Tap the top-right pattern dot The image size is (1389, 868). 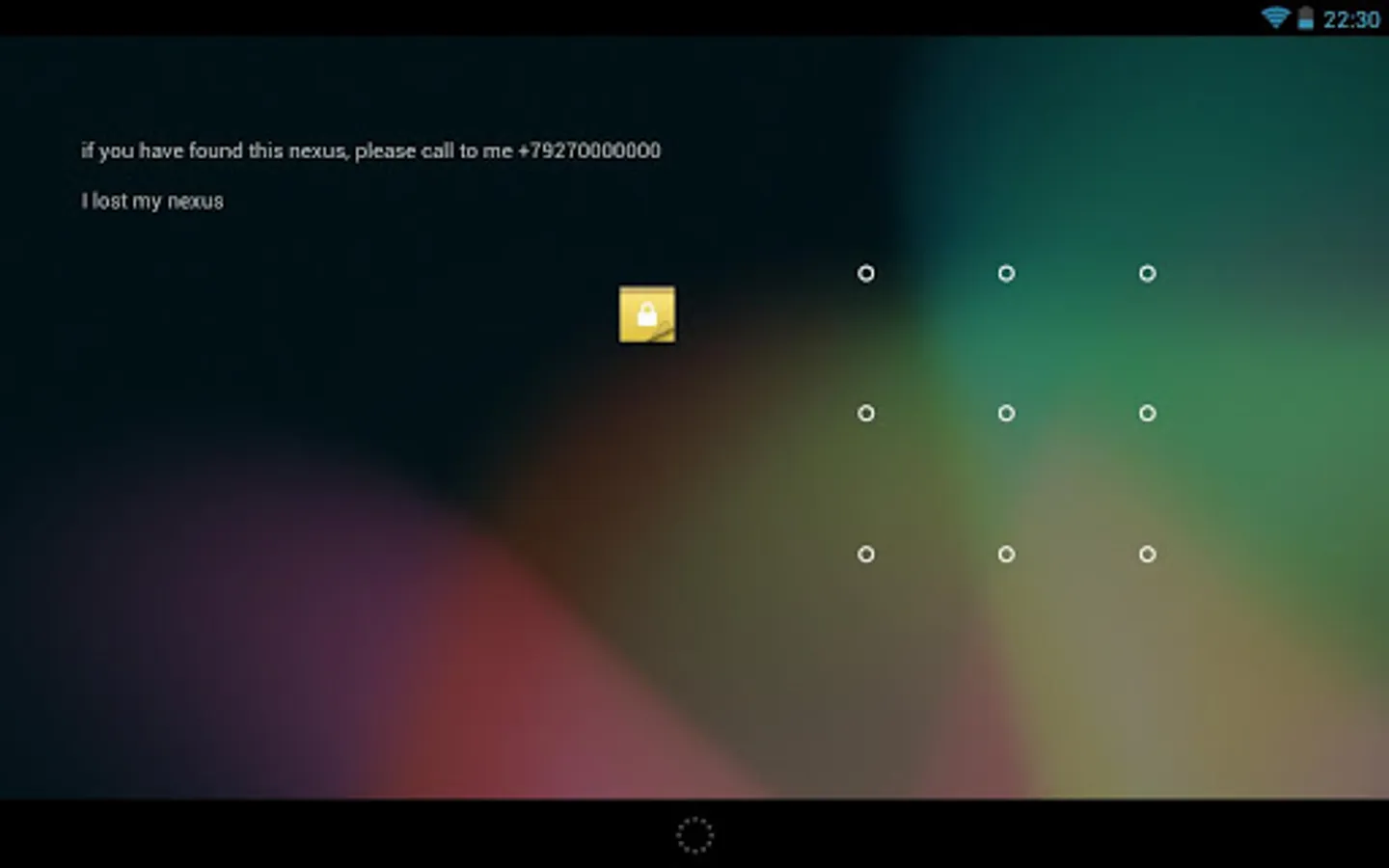1147,274
